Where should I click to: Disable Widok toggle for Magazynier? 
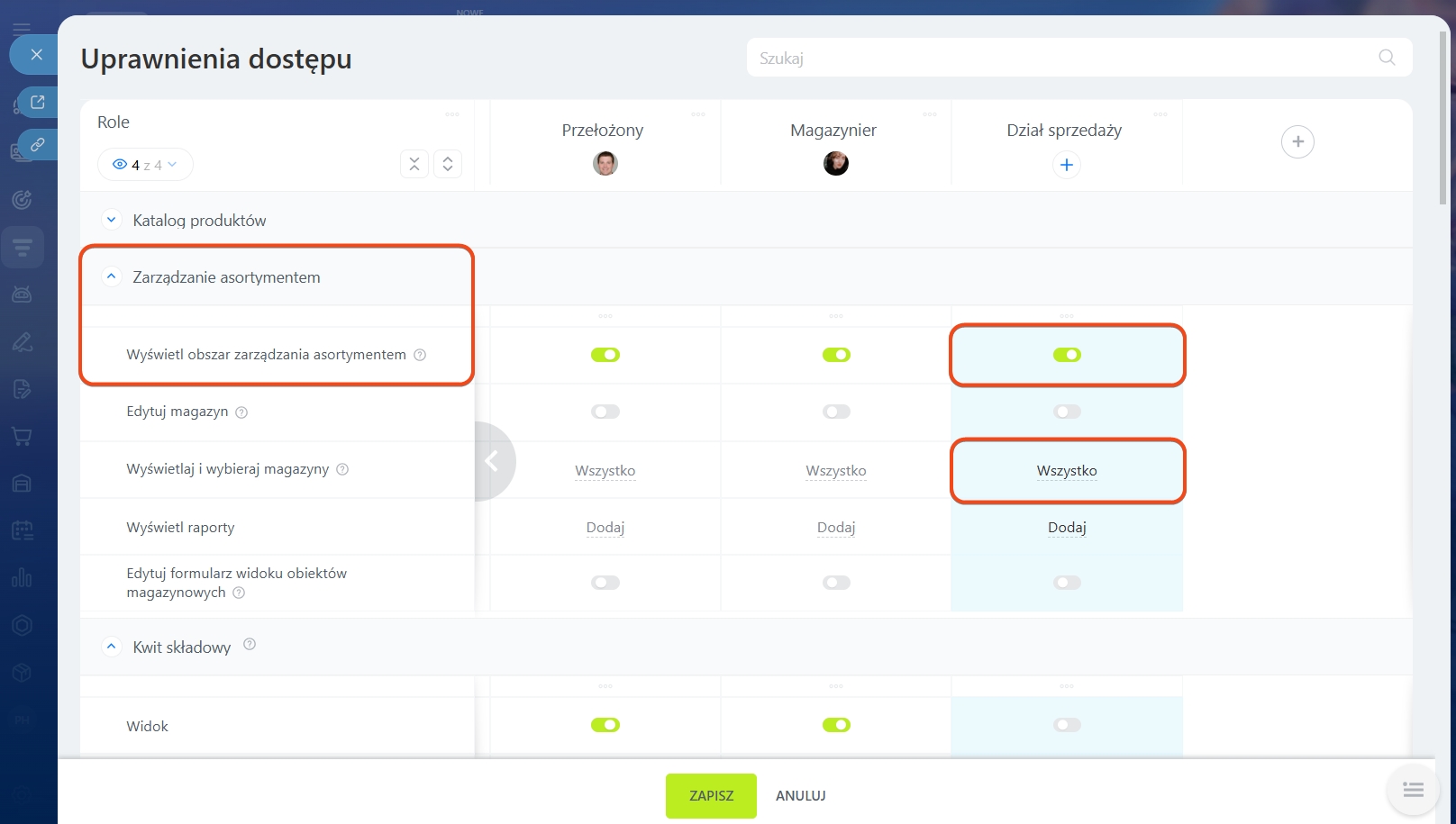click(x=836, y=725)
